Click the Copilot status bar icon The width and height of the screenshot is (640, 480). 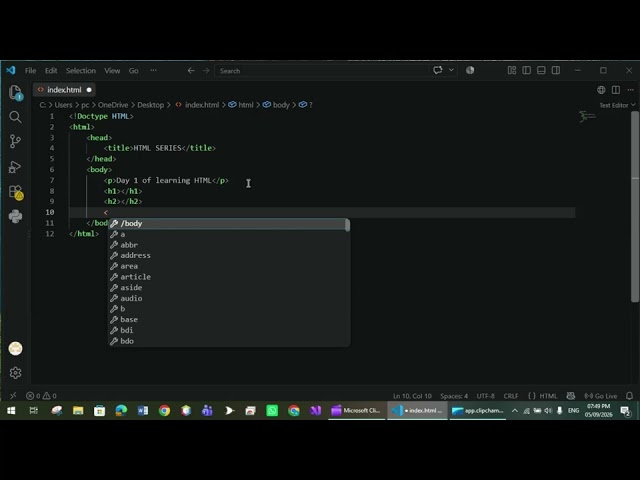pos(571,396)
